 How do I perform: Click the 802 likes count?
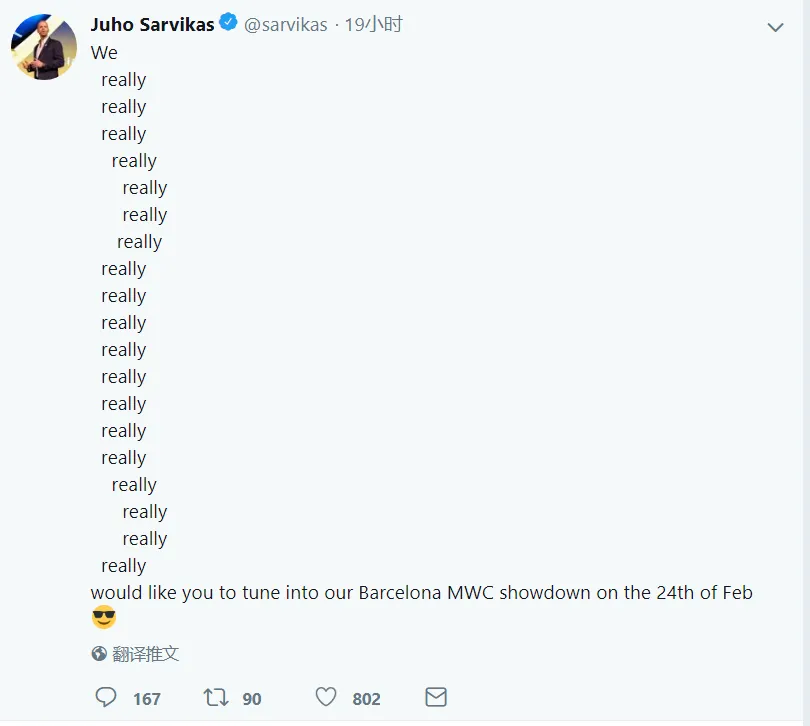click(x=366, y=698)
